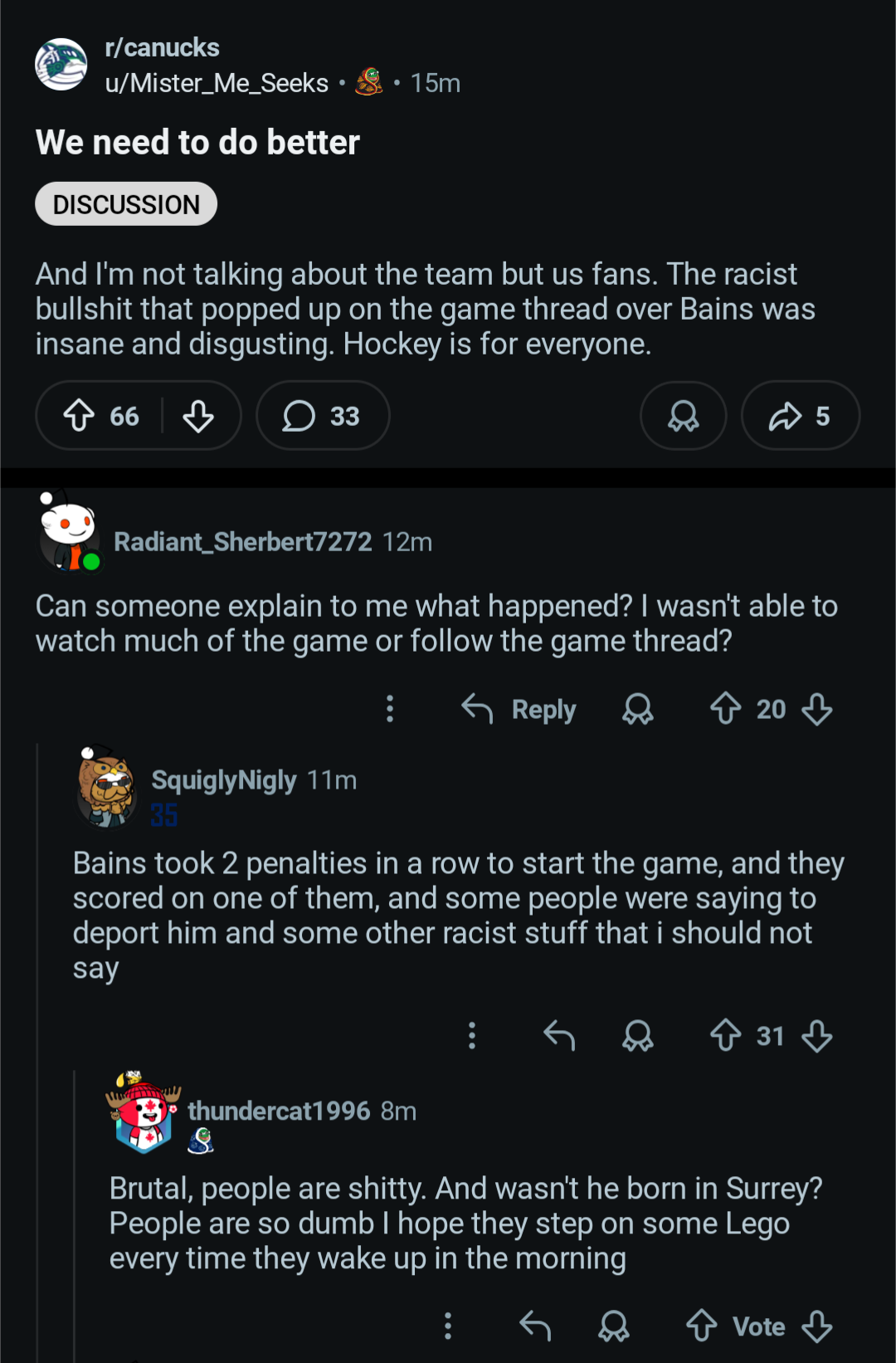
Task: View u/Mister_Me_Seeks profile
Action: point(217,83)
